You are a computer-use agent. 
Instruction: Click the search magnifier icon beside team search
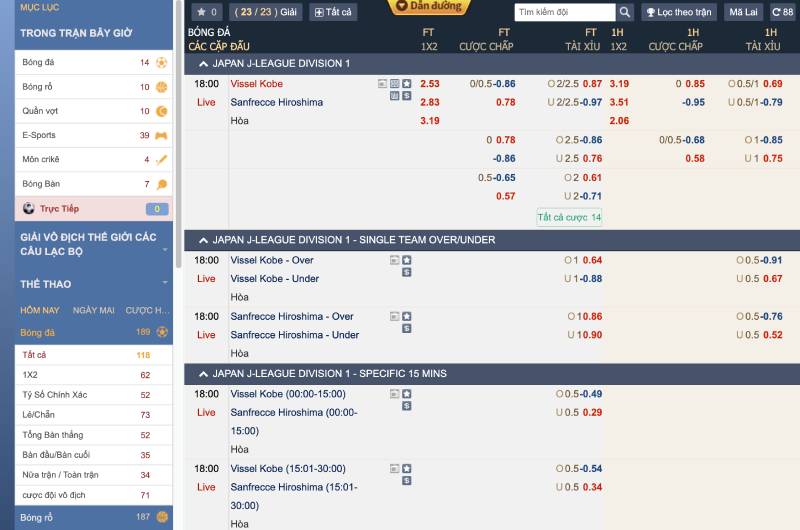(x=624, y=12)
